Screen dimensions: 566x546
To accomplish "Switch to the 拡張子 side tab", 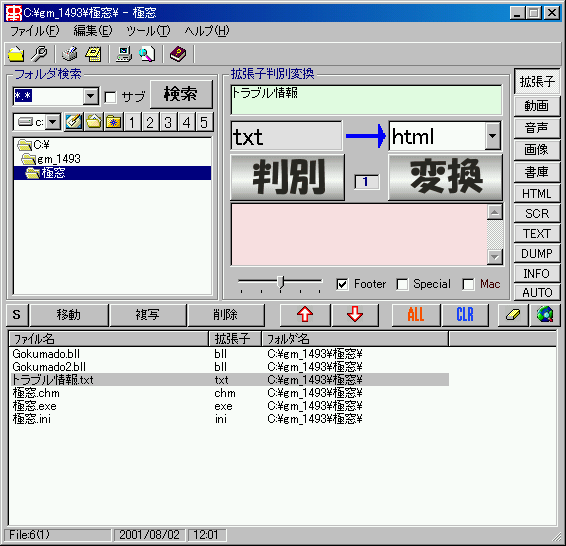I will [537, 82].
